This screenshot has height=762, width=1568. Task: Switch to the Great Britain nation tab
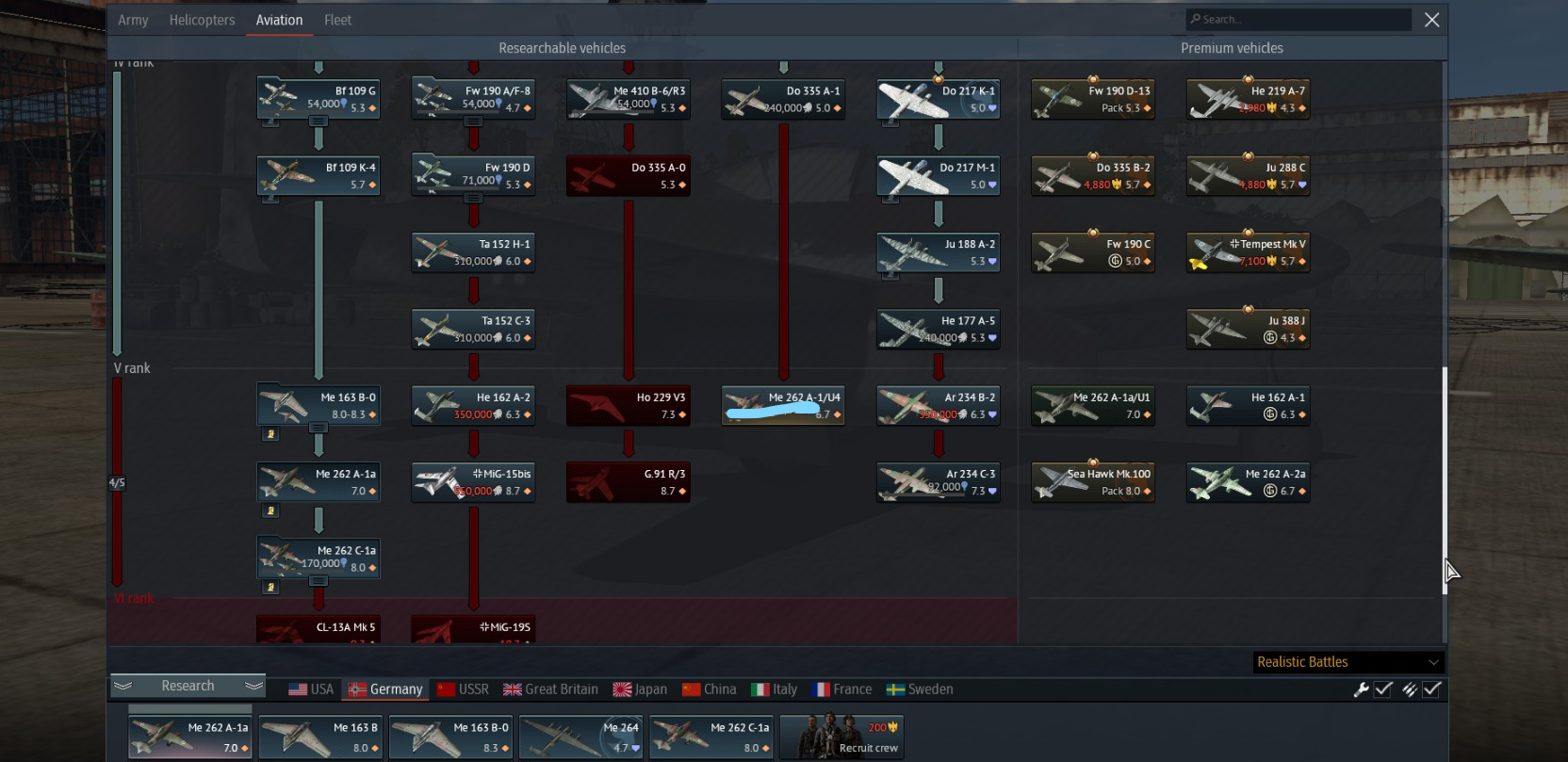550,689
